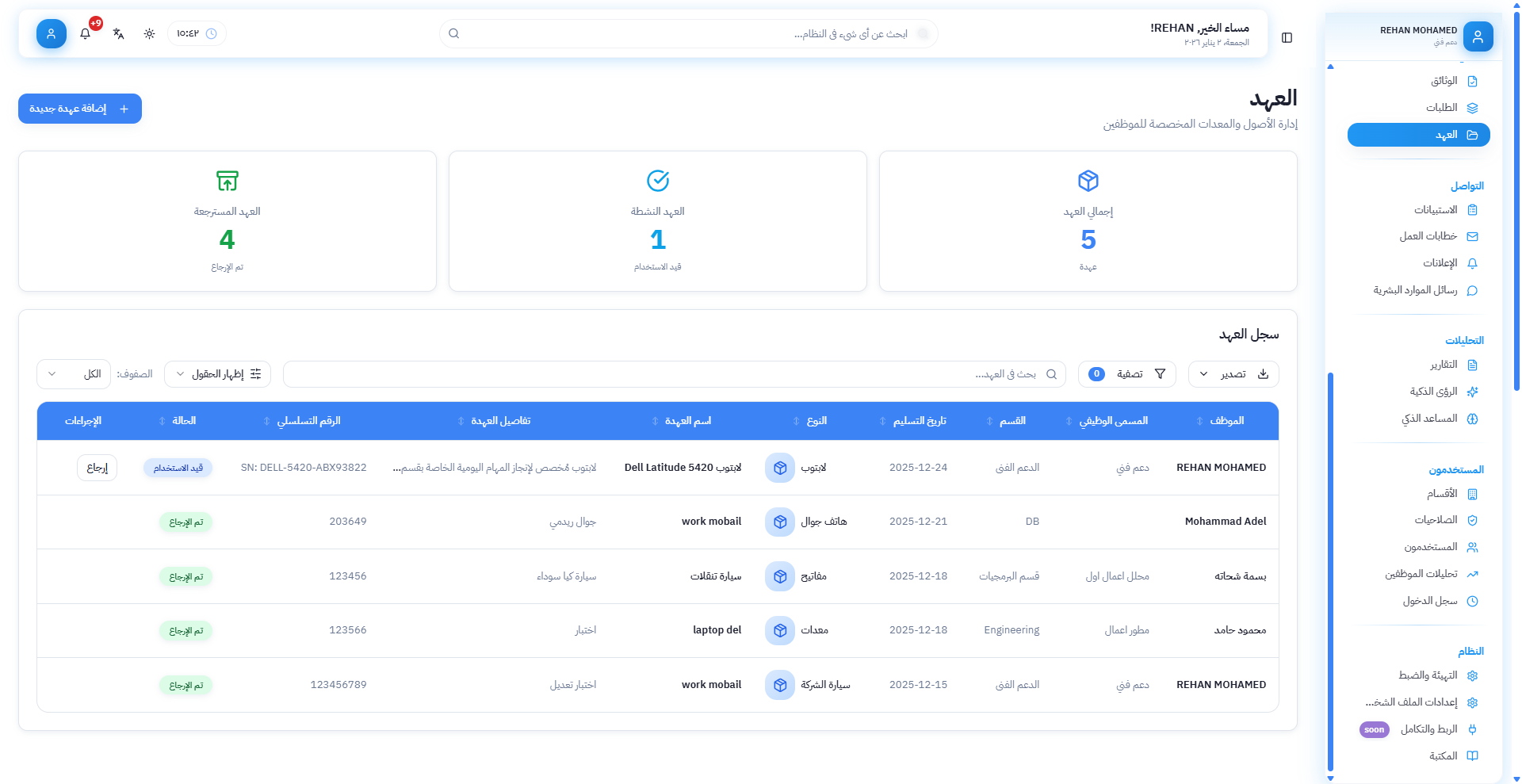1522x784 pixels.
Task: Open the filter (تصفية) button
Action: (x=1126, y=374)
